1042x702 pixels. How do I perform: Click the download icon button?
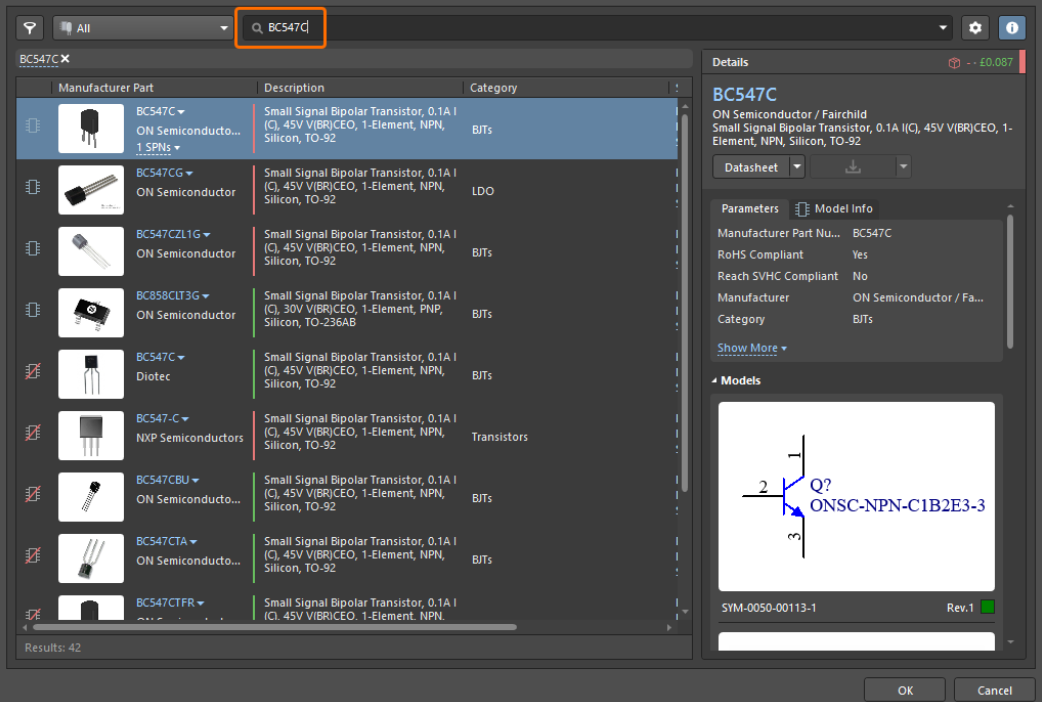[x=853, y=167]
